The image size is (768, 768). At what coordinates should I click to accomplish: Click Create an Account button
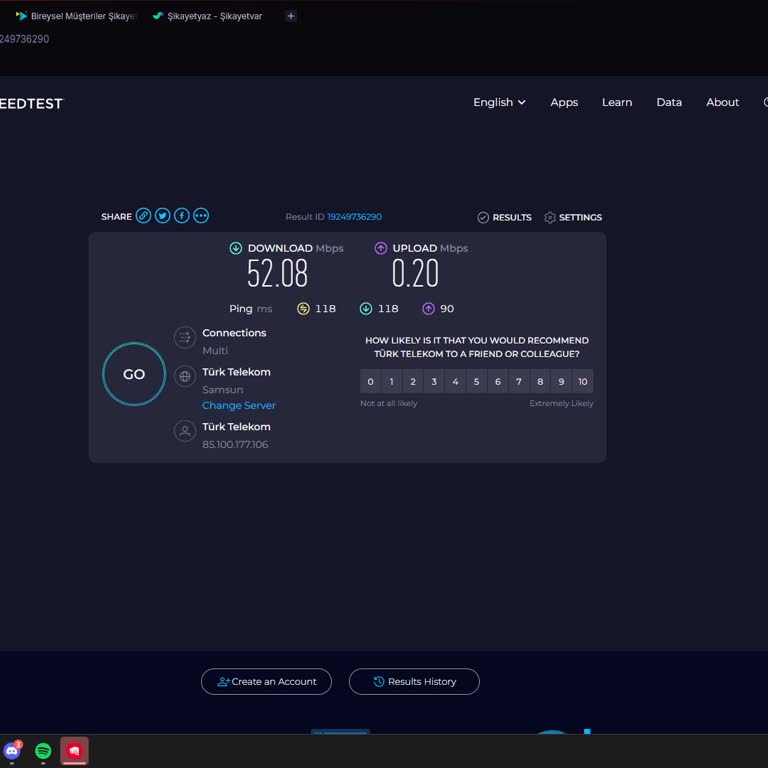(x=266, y=681)
